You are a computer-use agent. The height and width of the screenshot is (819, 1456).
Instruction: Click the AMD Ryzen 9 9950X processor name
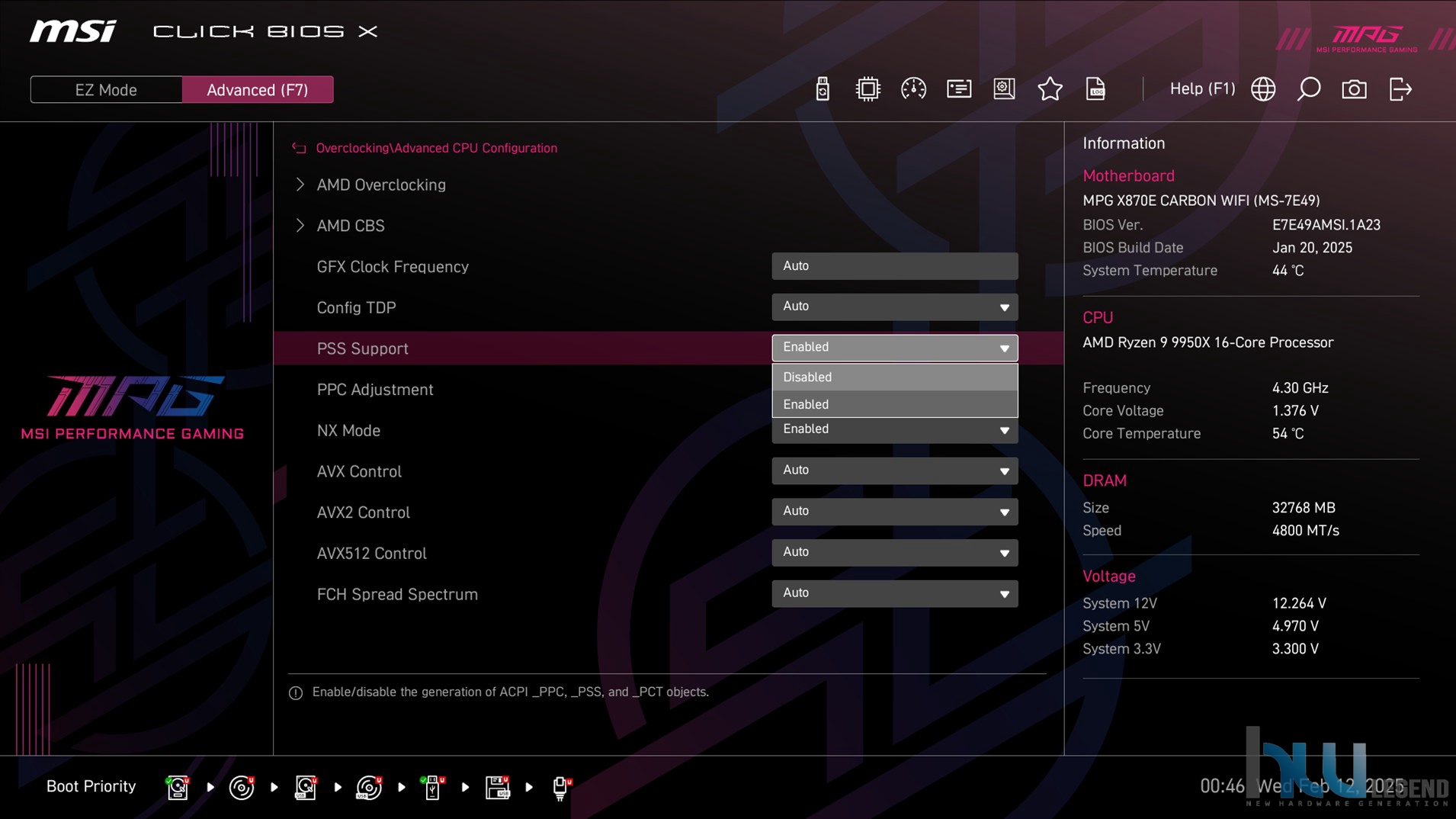[1207, 342]
